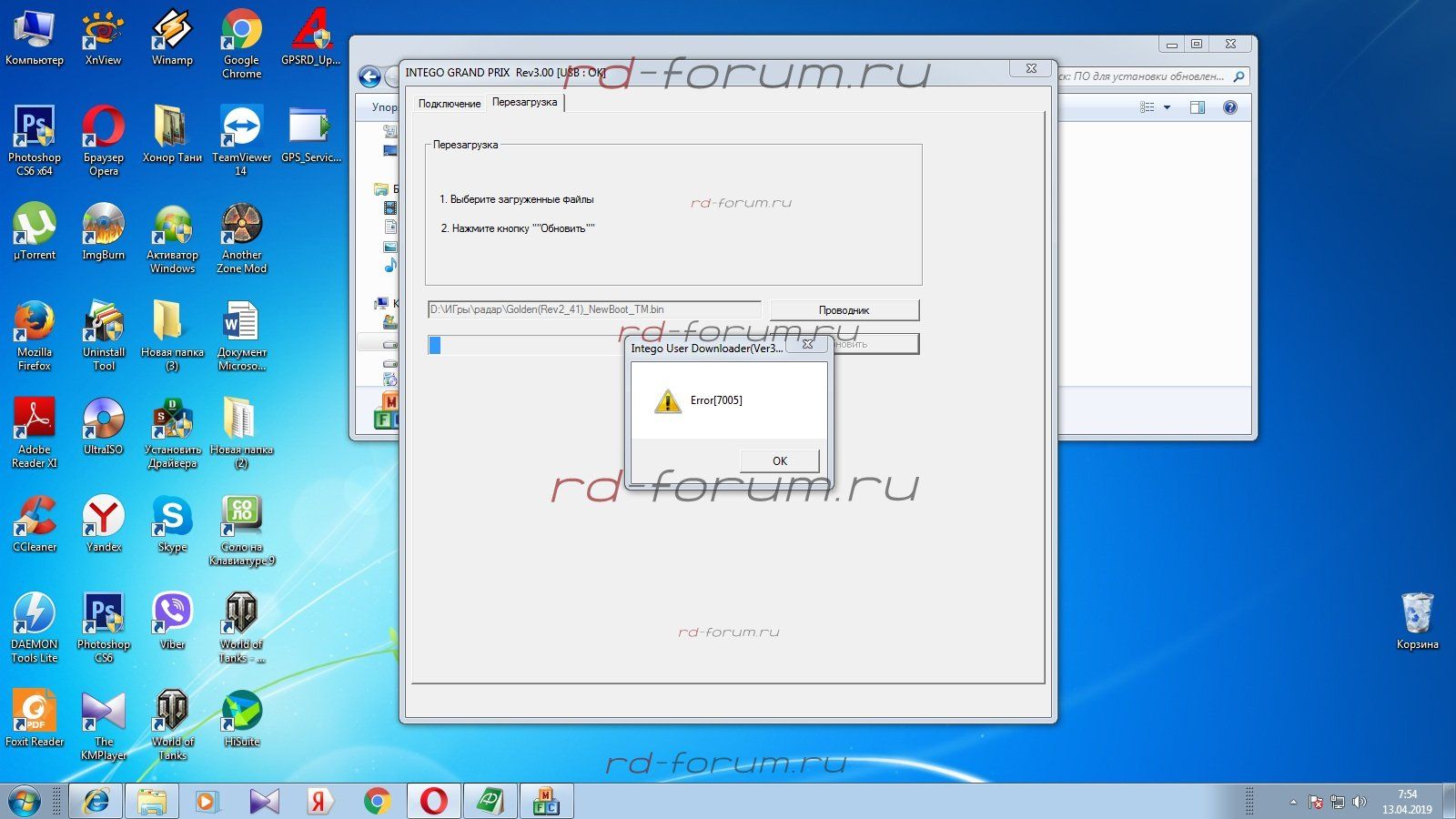Toggle Explorer preview pane icon
This screenshot has height=819, width=1456.
click(1198, 107)
